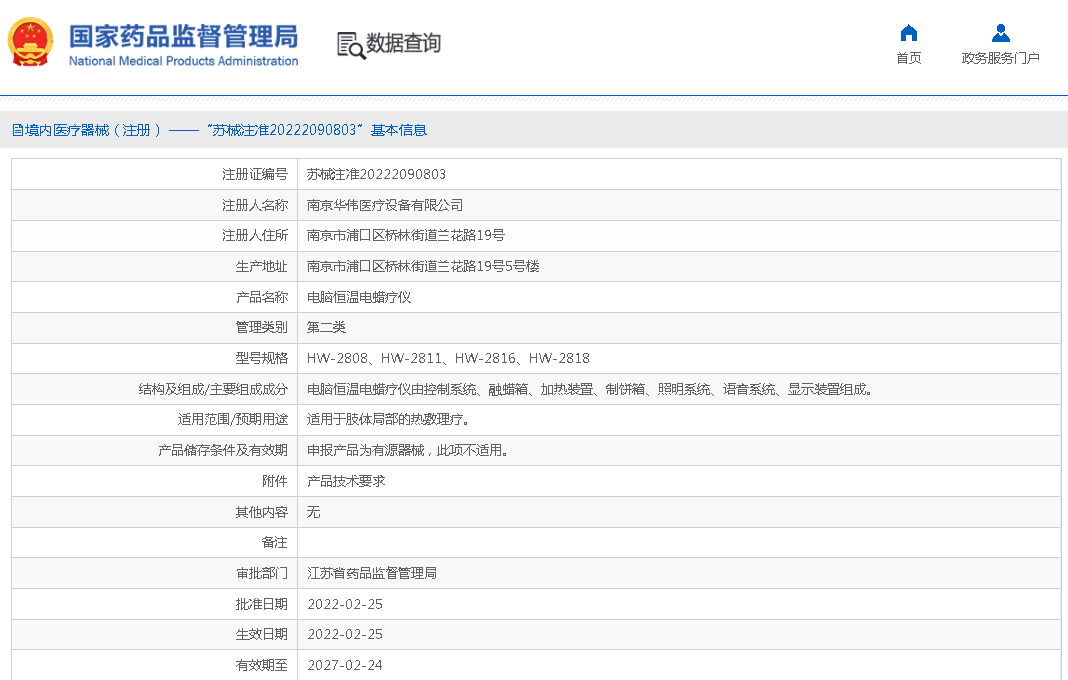Open the 产品技术要求 attachment

346,481
